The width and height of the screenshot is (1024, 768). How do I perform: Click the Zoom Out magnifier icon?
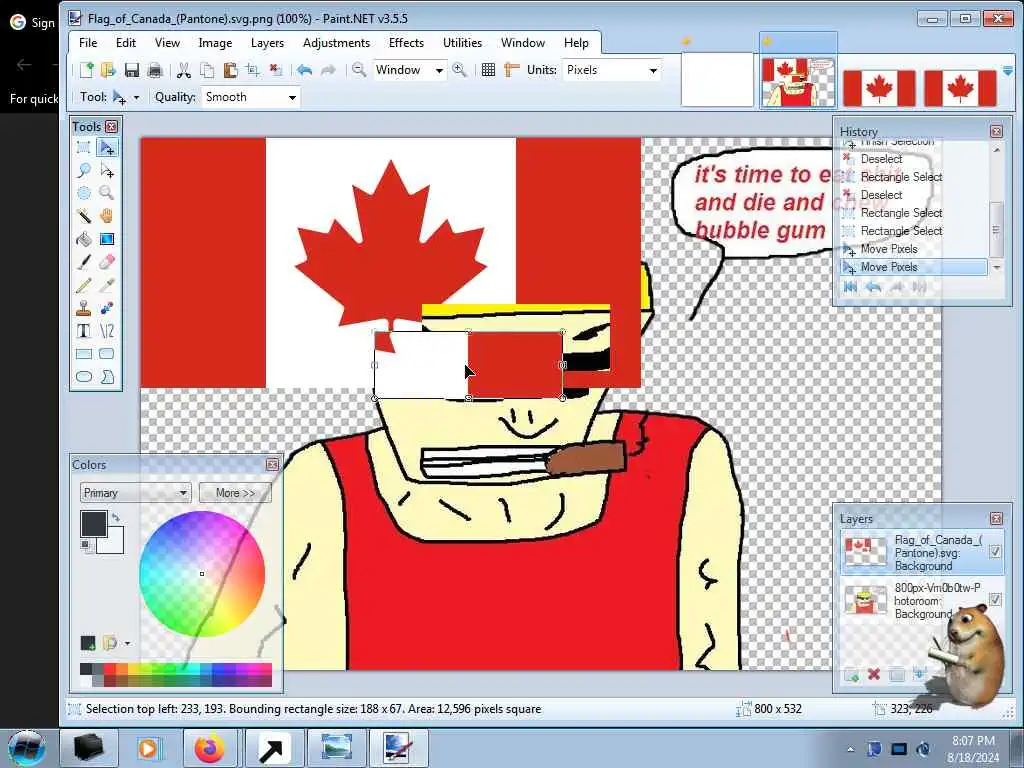359,70
